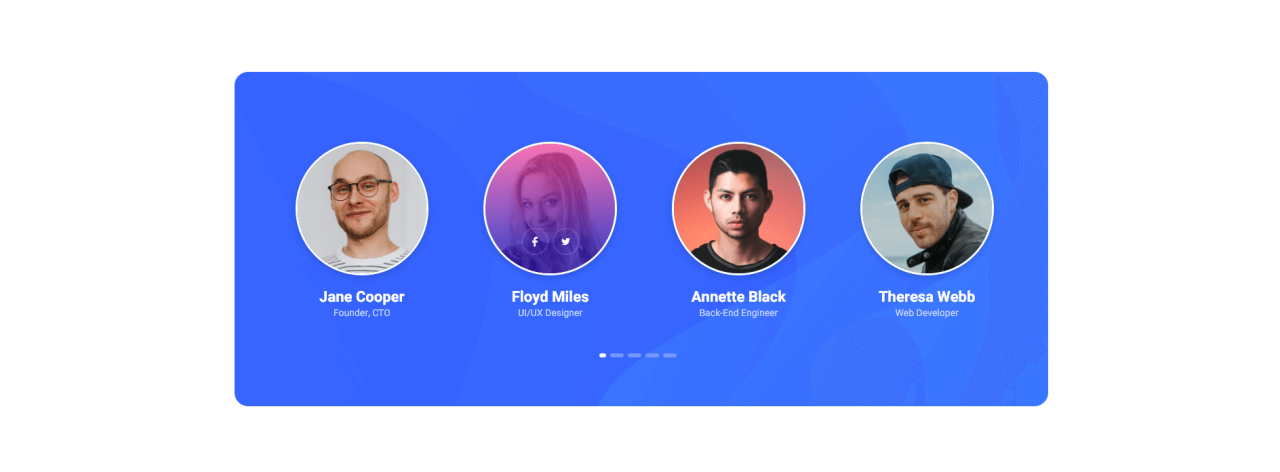Jump to the fourth carousel pagination dot
This screenshot has height=472, width=1280.
(652, 355)
